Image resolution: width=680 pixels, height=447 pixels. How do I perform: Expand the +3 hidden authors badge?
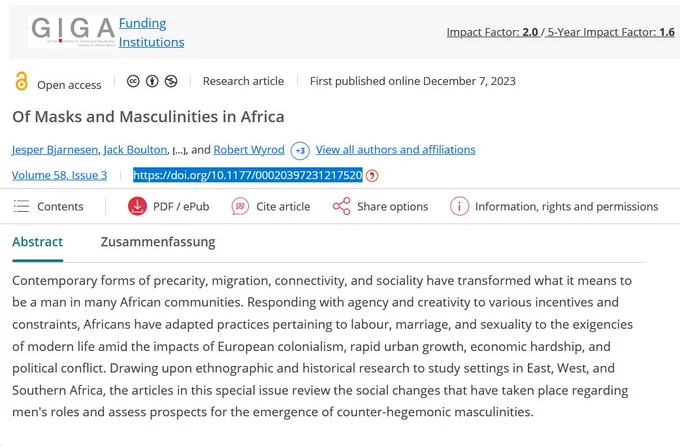[300, 151]
